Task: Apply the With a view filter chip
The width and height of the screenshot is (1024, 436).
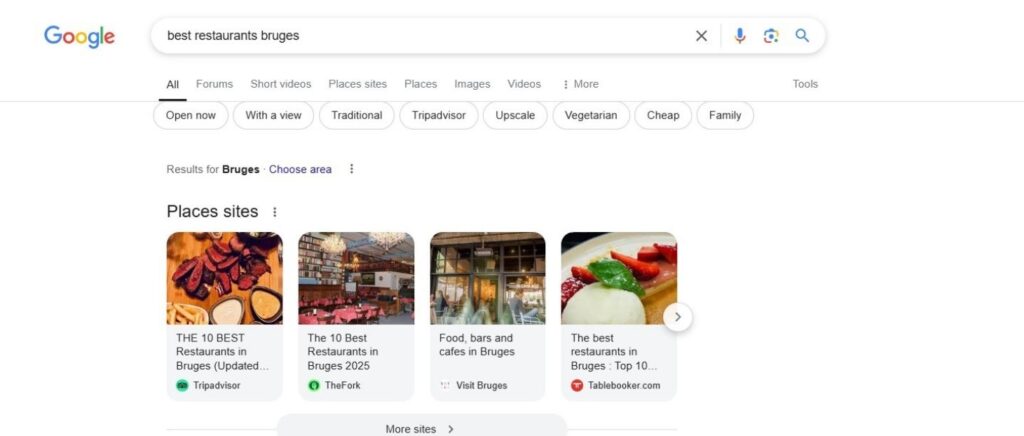Action: point(274,116)
